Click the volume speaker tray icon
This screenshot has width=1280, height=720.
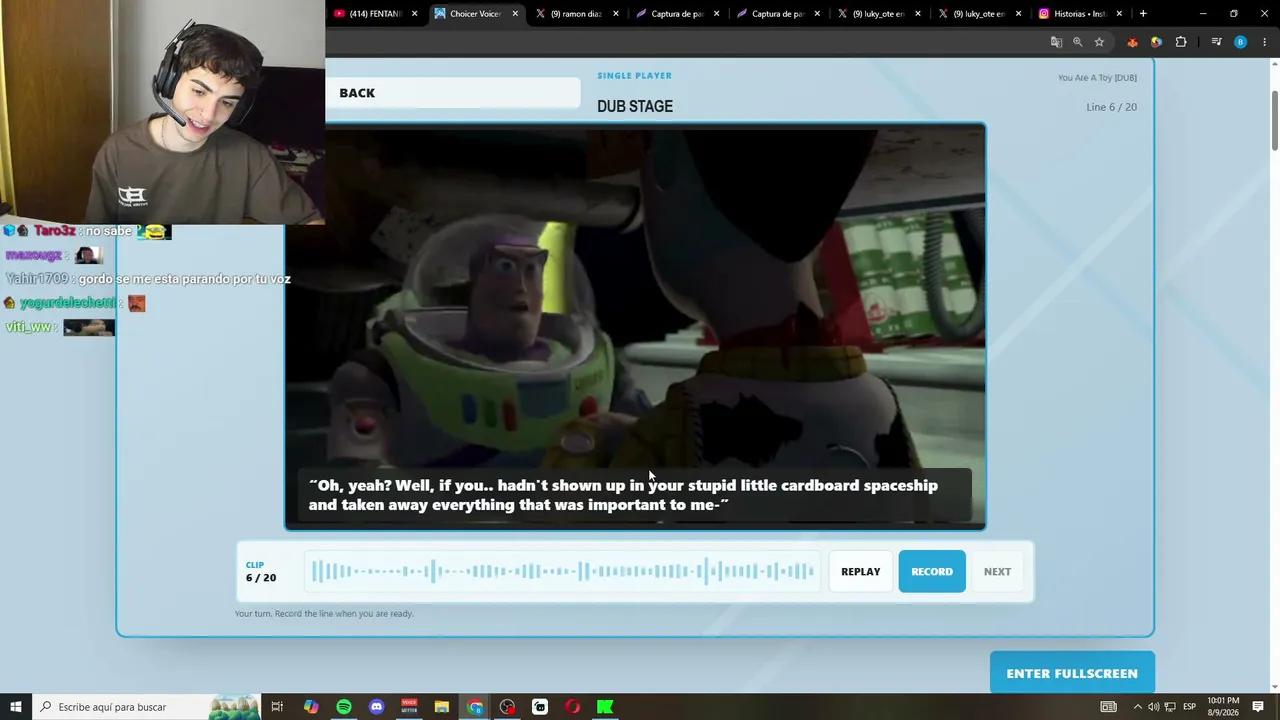[1154, 707]
